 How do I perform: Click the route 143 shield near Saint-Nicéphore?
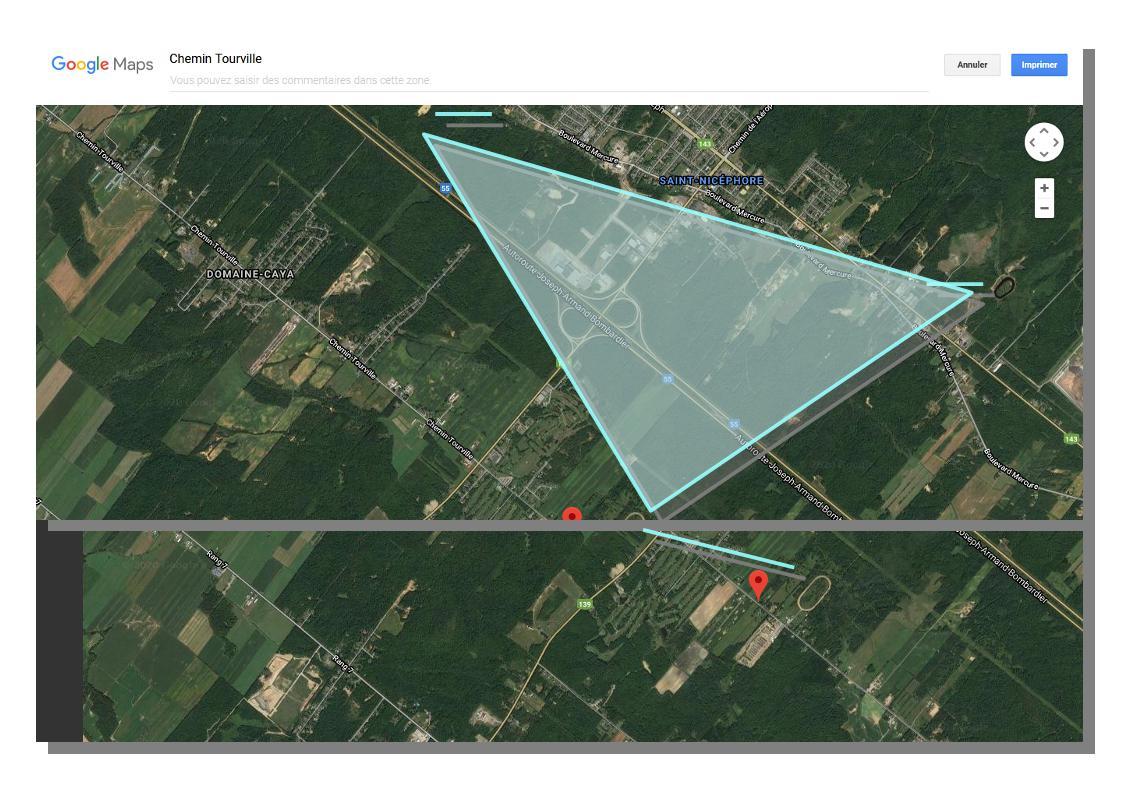[704, 144]
